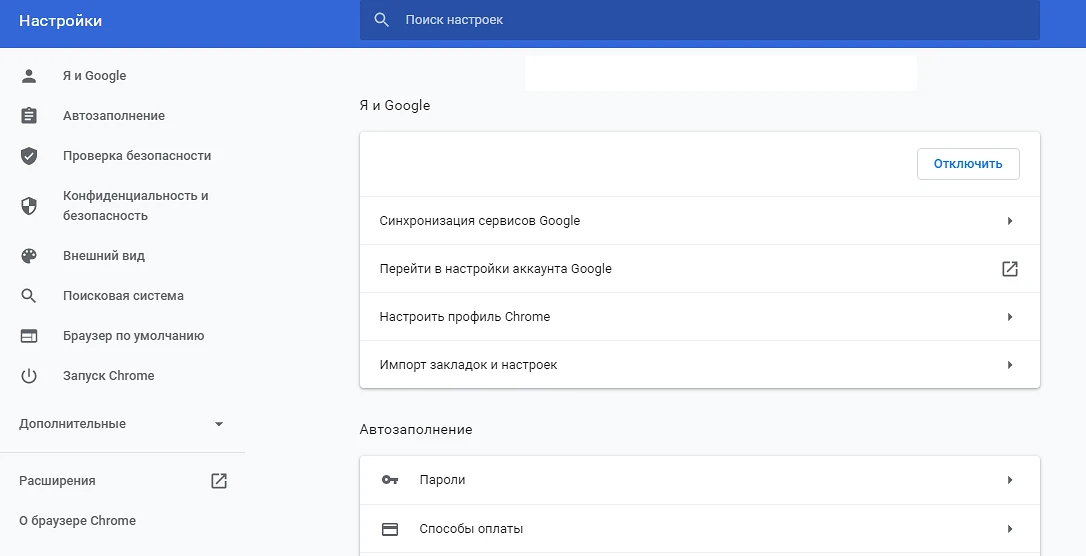The width and height of the screenshot is (1086, 556).
Task: Click external link icon next to Расширения
Action: click(x=219, y=481)
